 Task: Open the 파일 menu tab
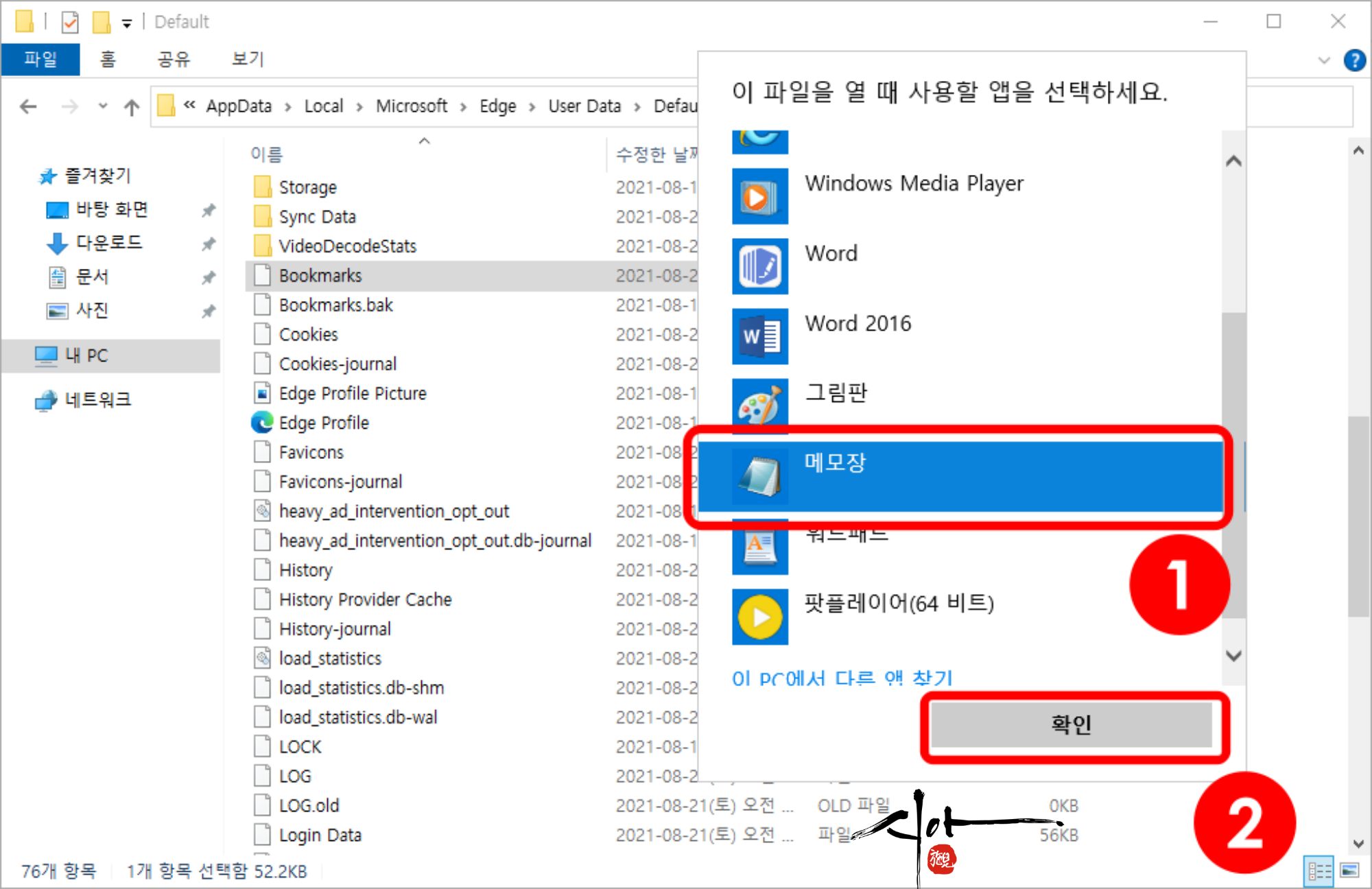[40, 60]
